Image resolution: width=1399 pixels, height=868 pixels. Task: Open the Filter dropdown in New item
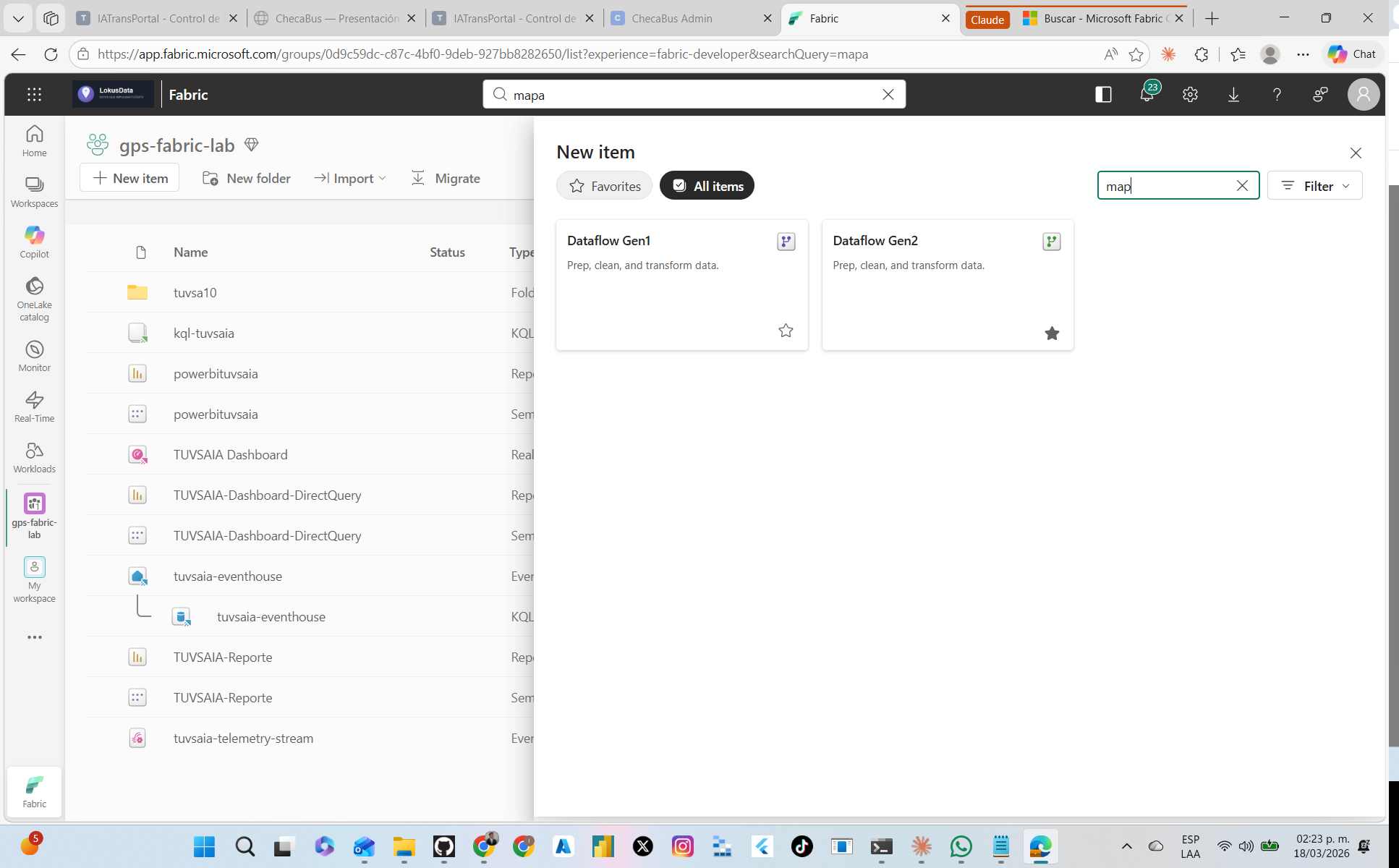[x=1314, y=186]
